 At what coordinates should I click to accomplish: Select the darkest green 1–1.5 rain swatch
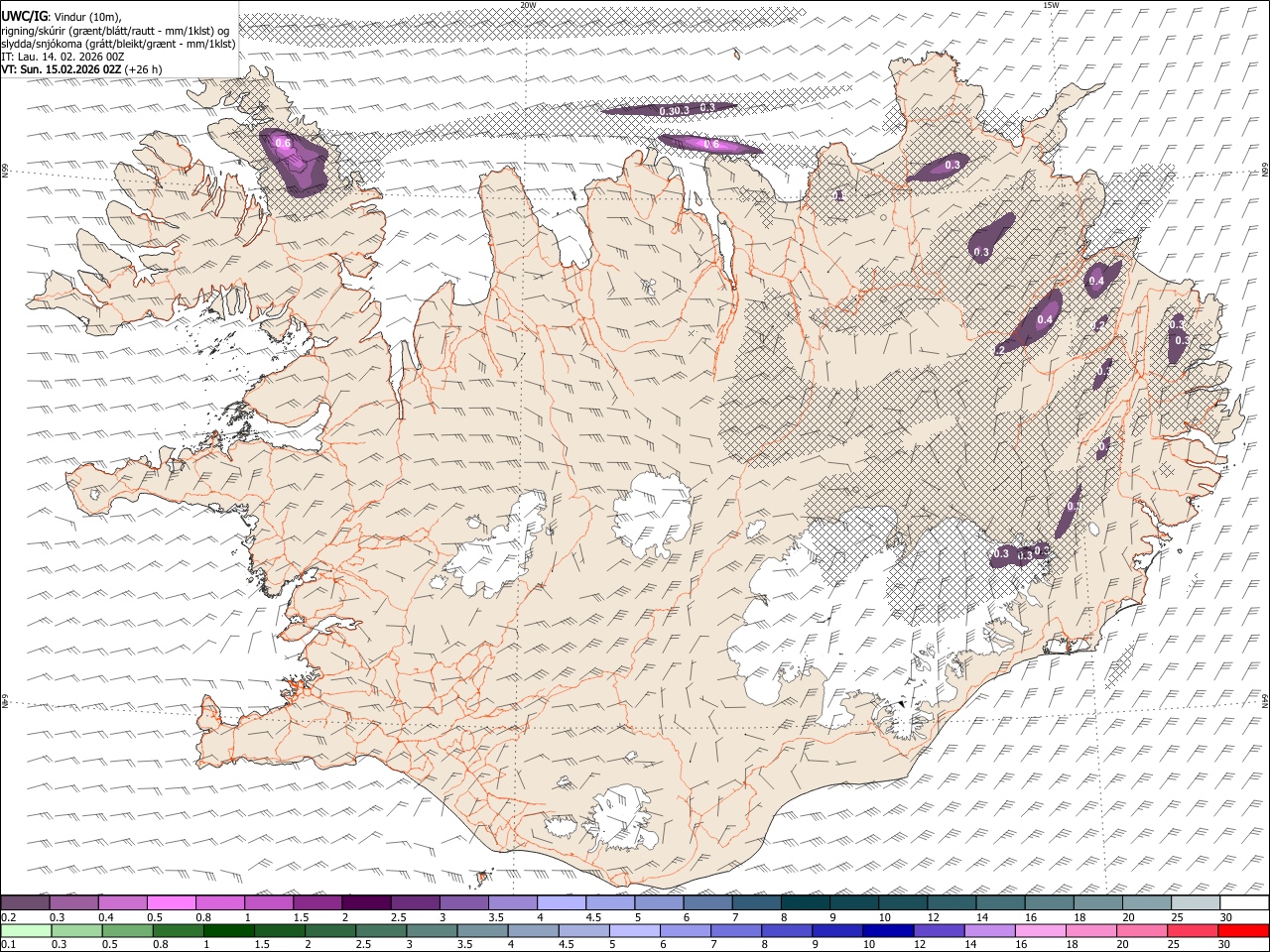click(228, 930)
